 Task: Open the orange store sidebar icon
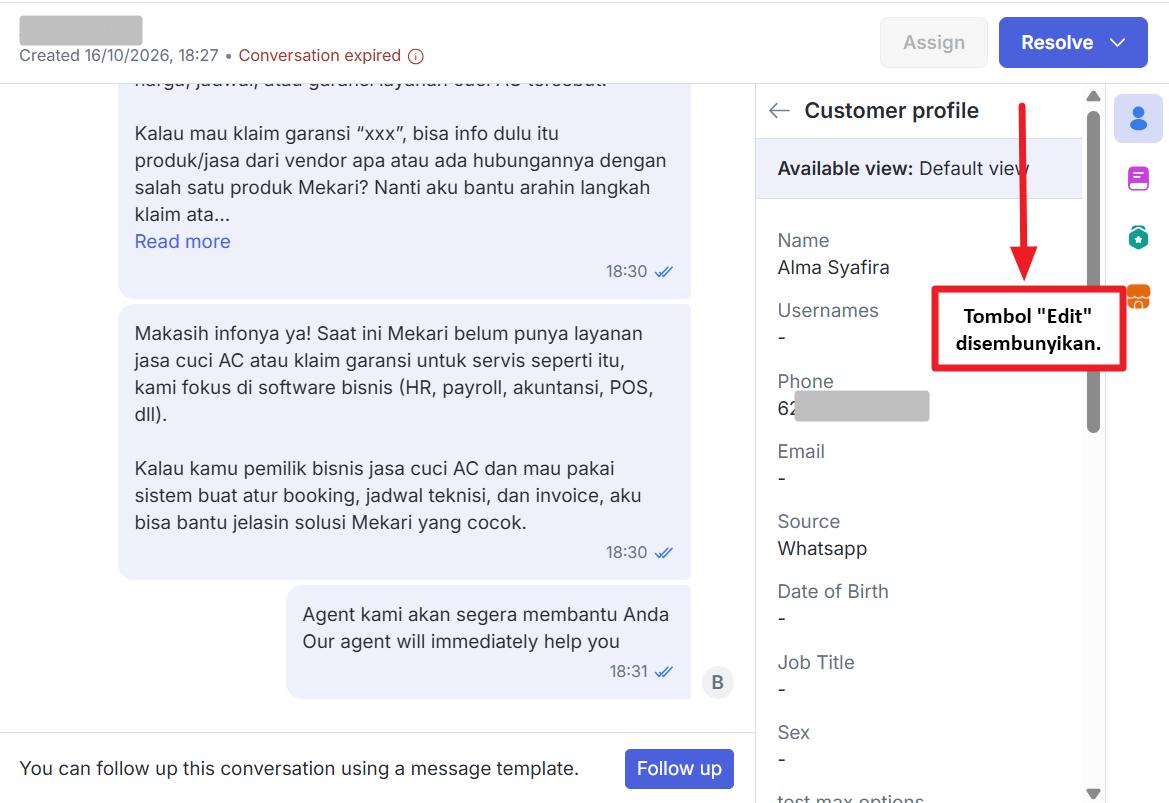(x=1138, y=296)
